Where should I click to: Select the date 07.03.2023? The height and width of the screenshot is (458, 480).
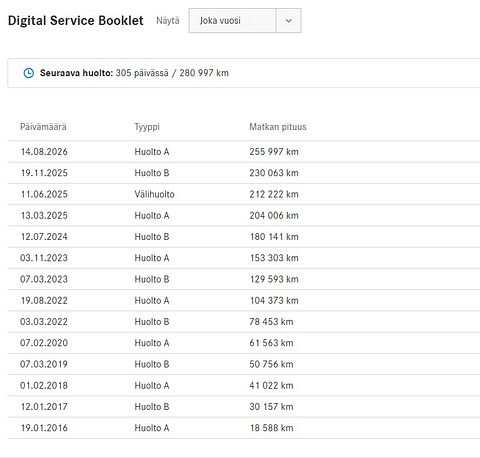tap(44, 279)
